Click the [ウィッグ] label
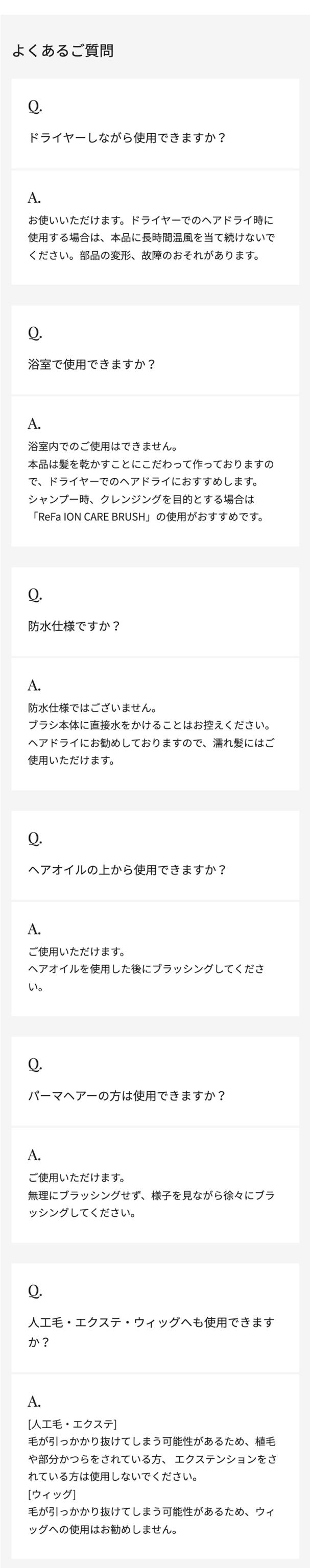The height and width of the screenshot is (1568, 310). tap(52, 1494)
